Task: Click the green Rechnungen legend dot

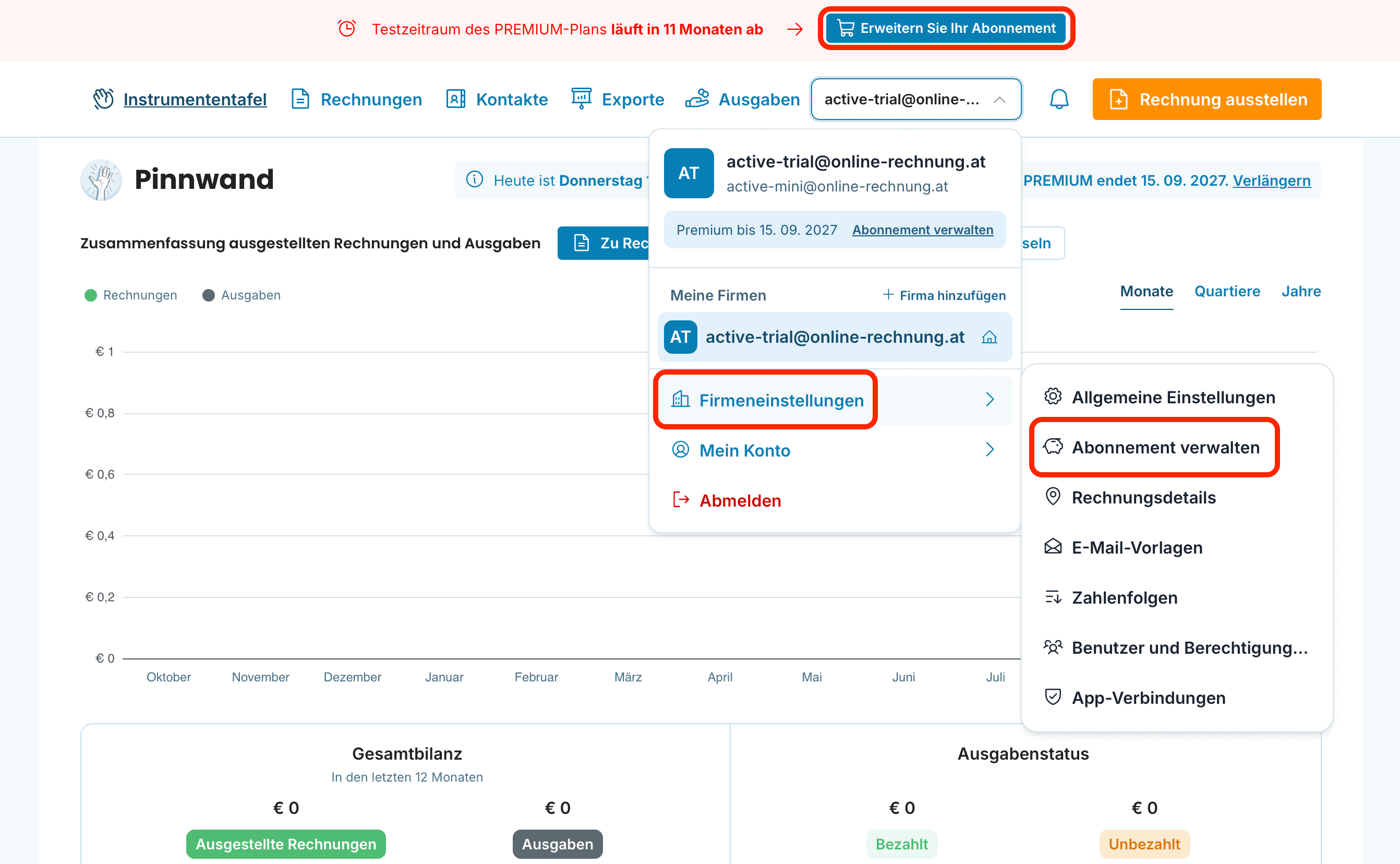Action: coord(90,295)
